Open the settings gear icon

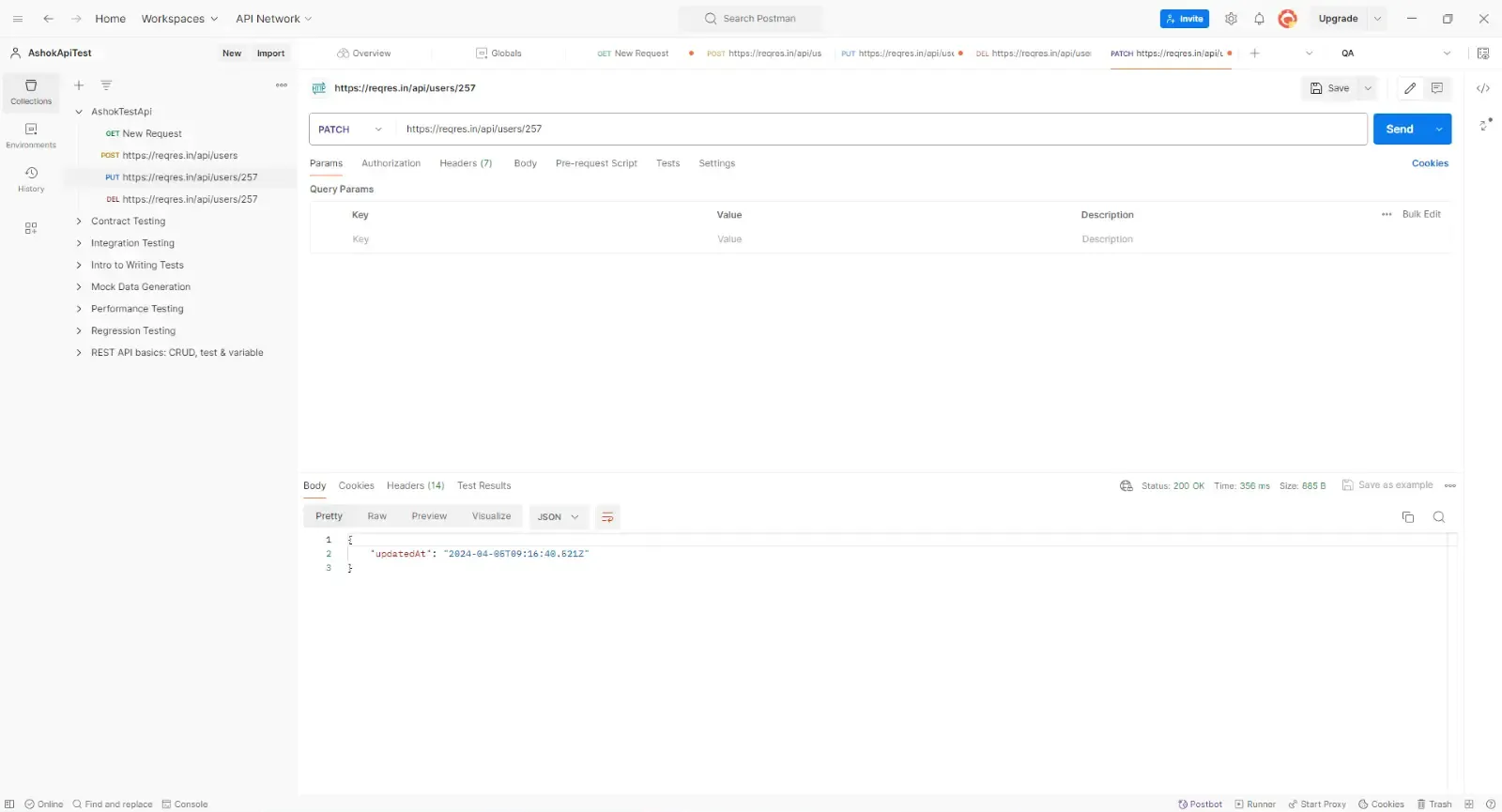tap(1231, 19)
